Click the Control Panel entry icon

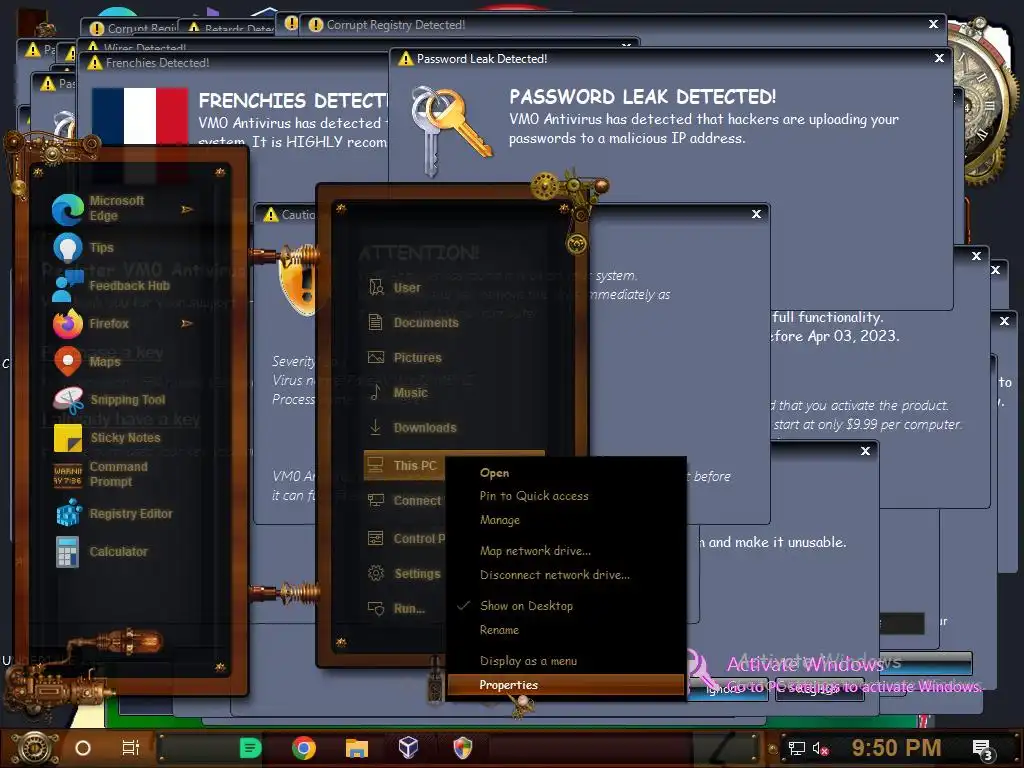coord(376,538)
